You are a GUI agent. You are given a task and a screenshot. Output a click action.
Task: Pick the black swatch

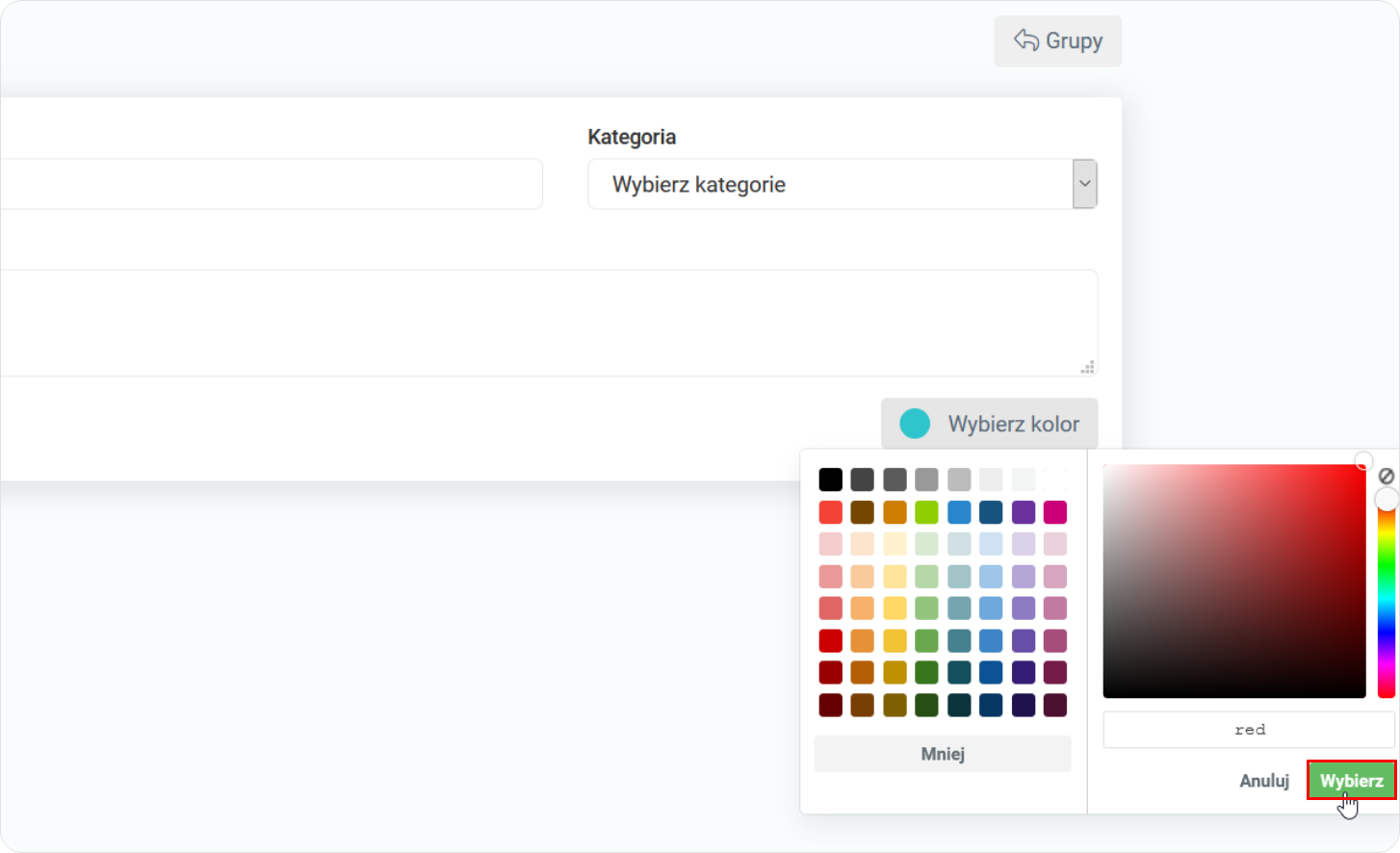[831, 479]
